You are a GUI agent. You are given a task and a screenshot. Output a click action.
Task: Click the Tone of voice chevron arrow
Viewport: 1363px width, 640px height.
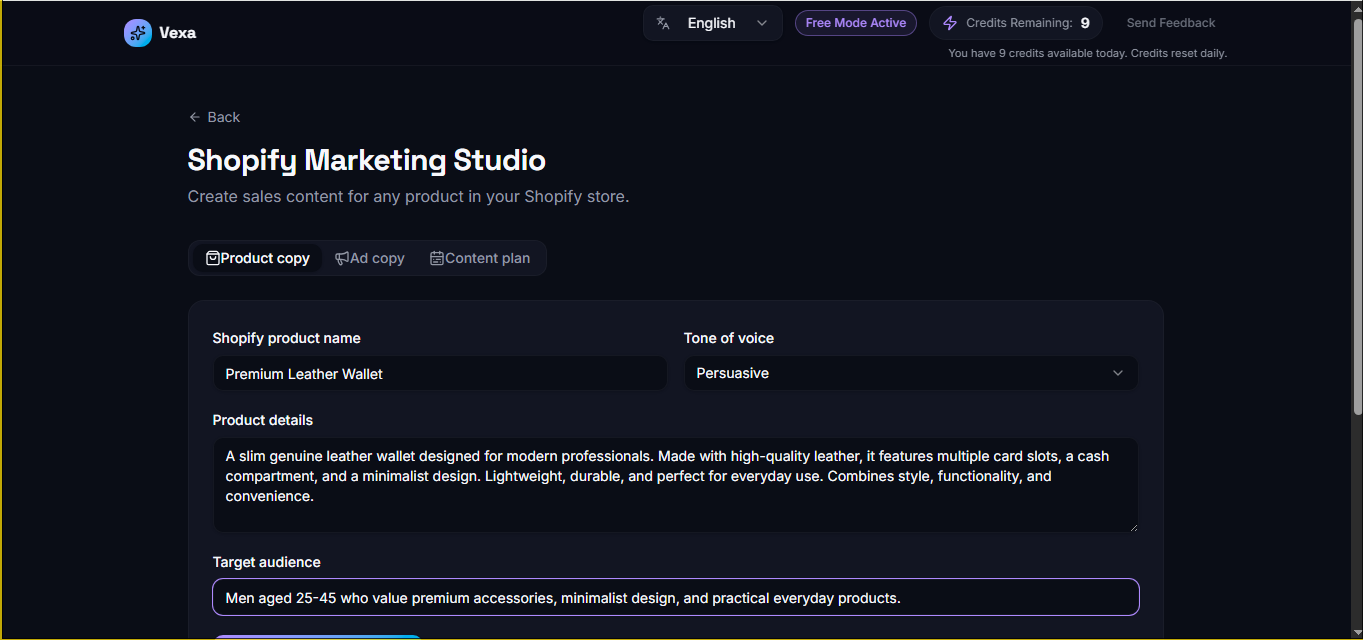point(1118,373)
